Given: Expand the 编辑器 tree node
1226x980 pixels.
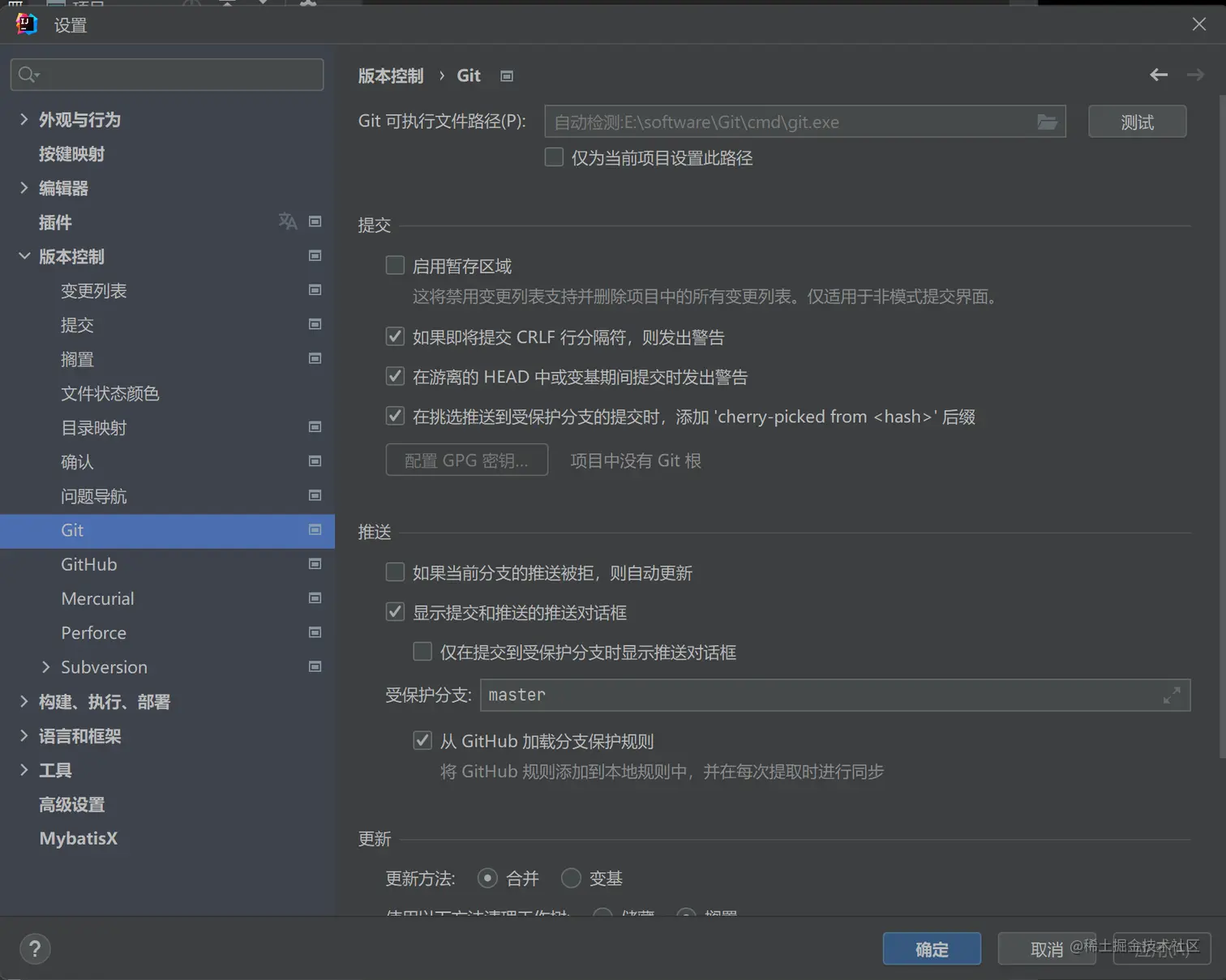Looking at the screenshot, I should click(x=24, y=188).
